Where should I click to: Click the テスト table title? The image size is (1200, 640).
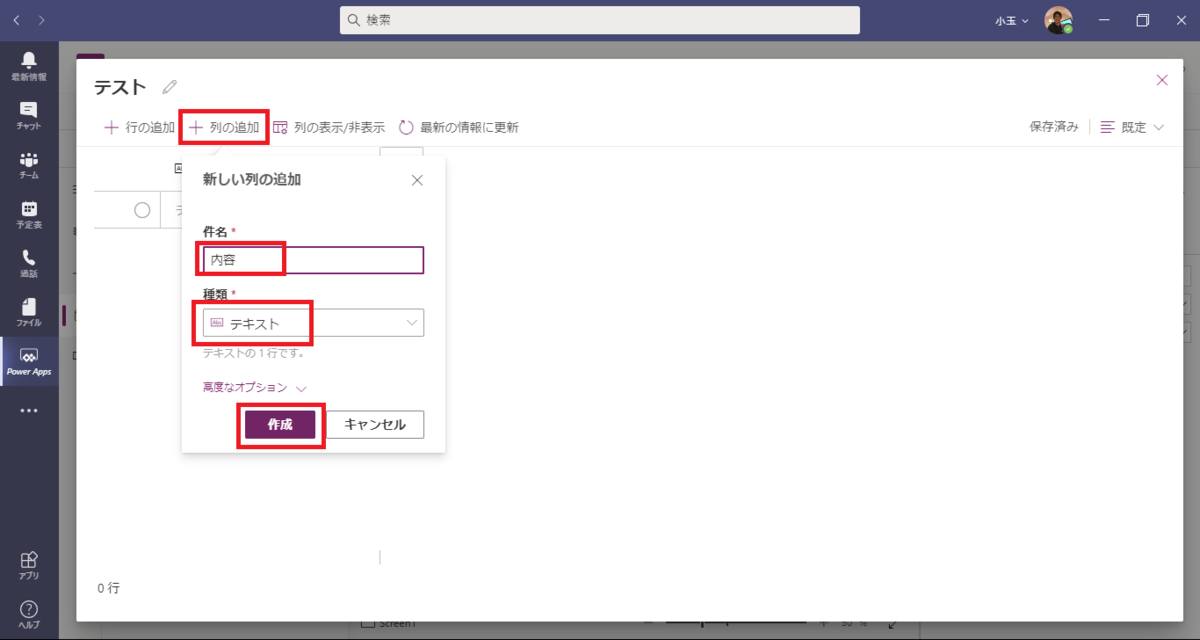point(120,87)
